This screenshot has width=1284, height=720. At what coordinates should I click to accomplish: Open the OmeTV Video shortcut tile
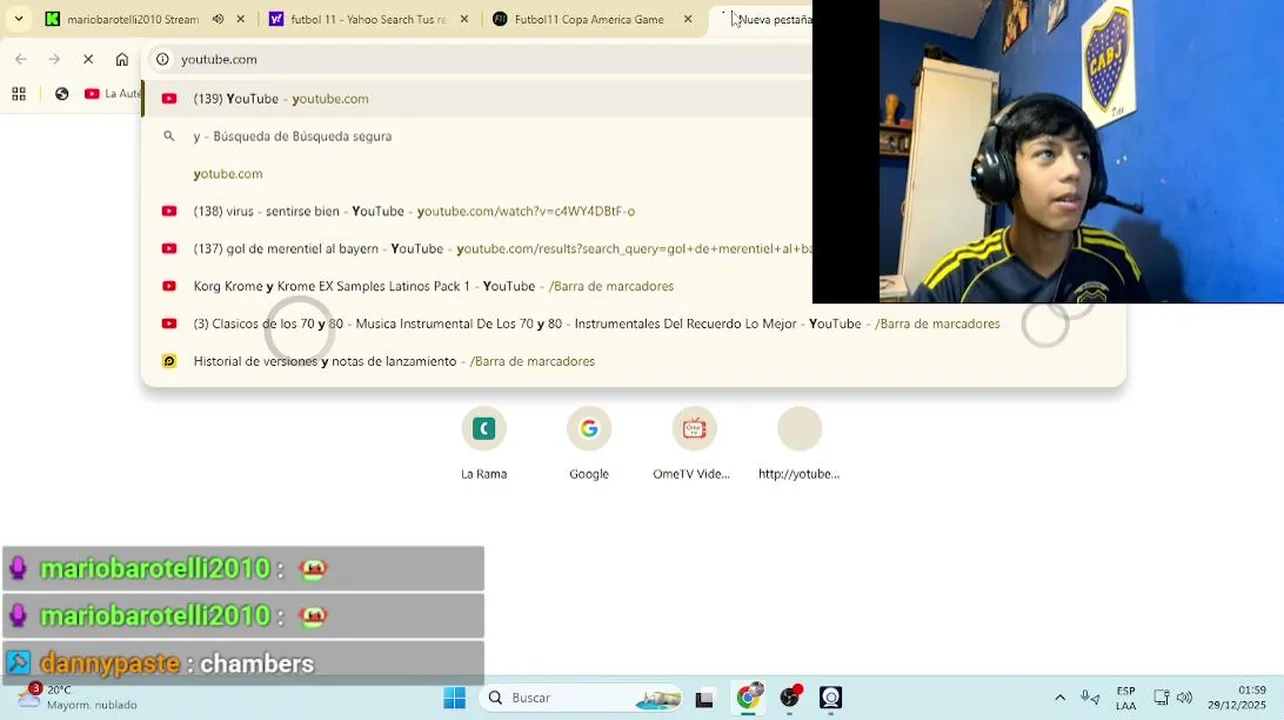693,444
